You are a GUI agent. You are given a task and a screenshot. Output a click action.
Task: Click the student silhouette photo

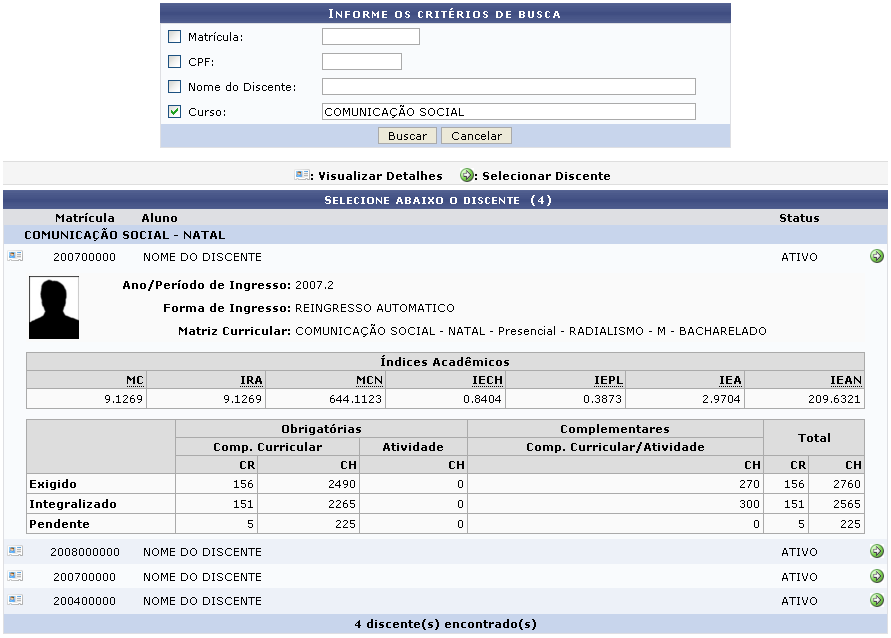pyautogui.click(x=54, y=307)
